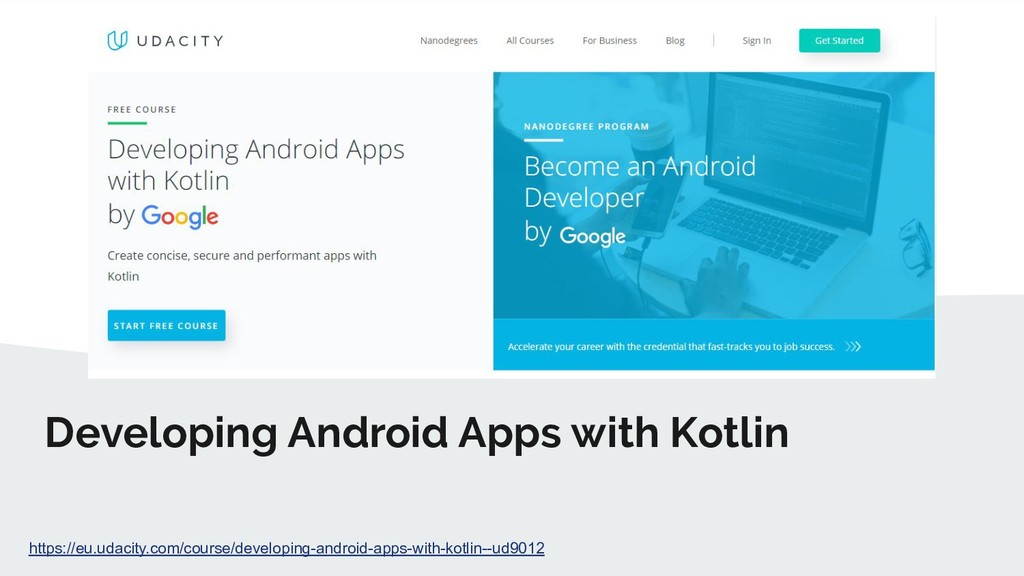The image size is (1024, 576).
Task: Click the 'Create concise, secure and performant' description
Action: (242, 266)
